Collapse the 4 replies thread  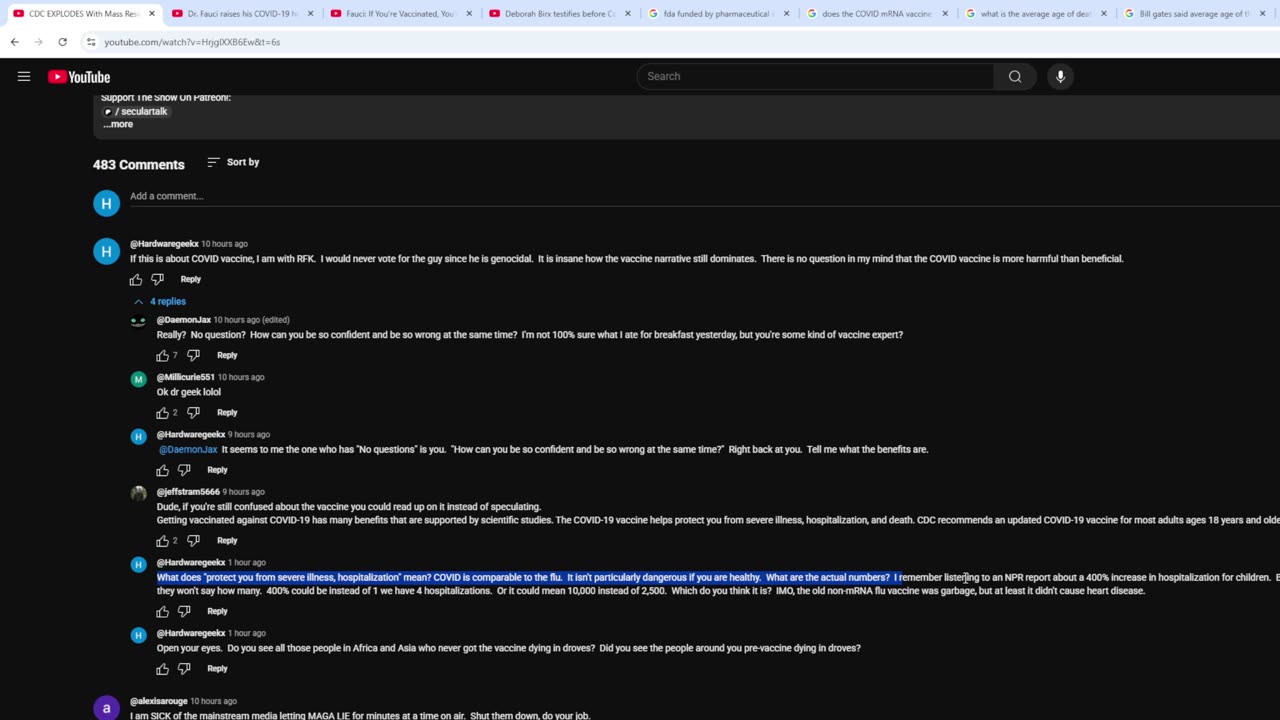click(x=160, y=301)
